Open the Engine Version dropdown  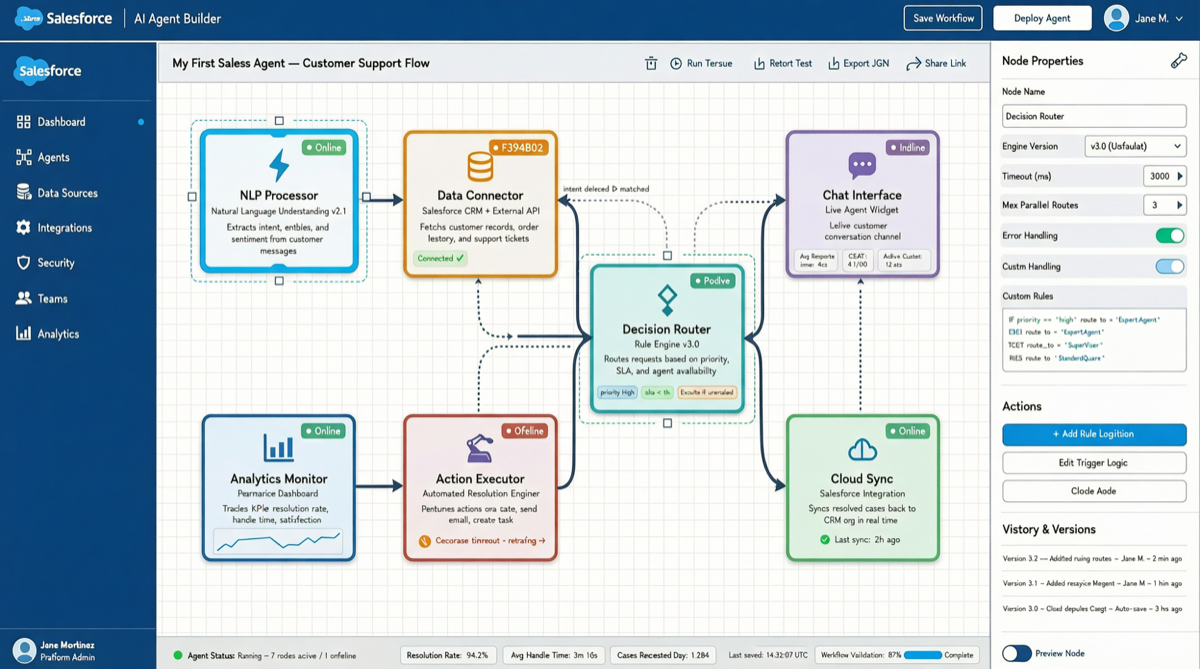1135,146
